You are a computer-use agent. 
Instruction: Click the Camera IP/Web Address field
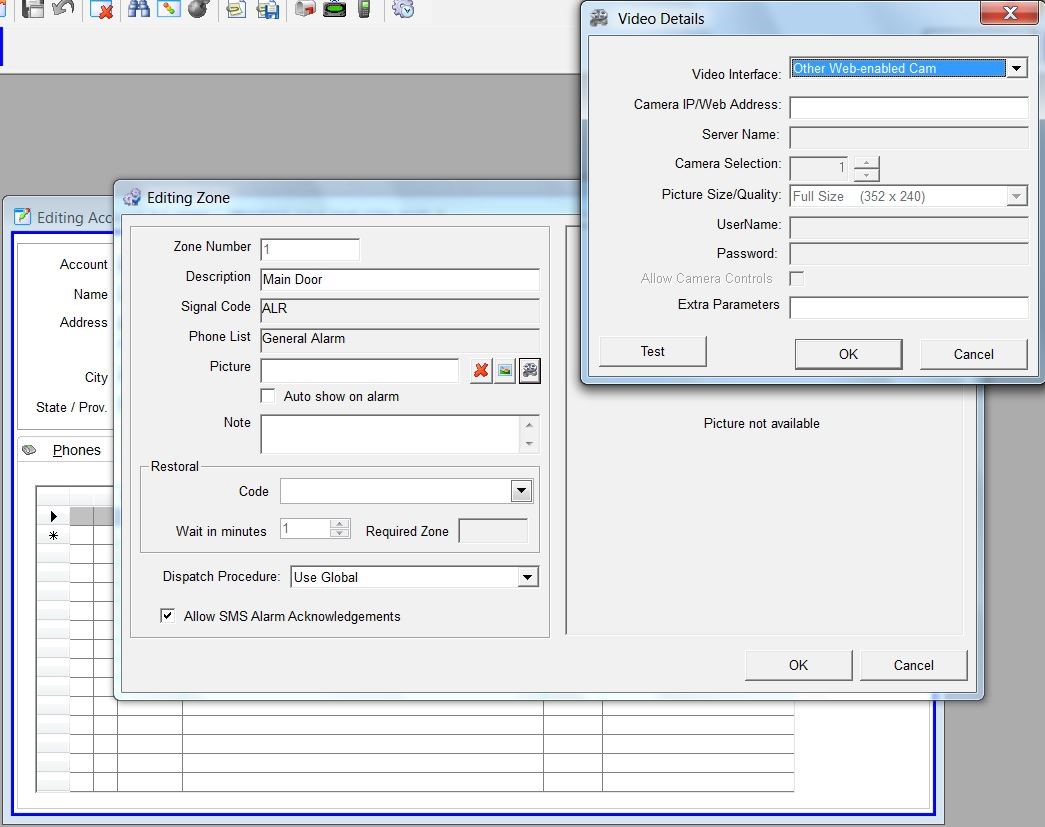(909, 107)
